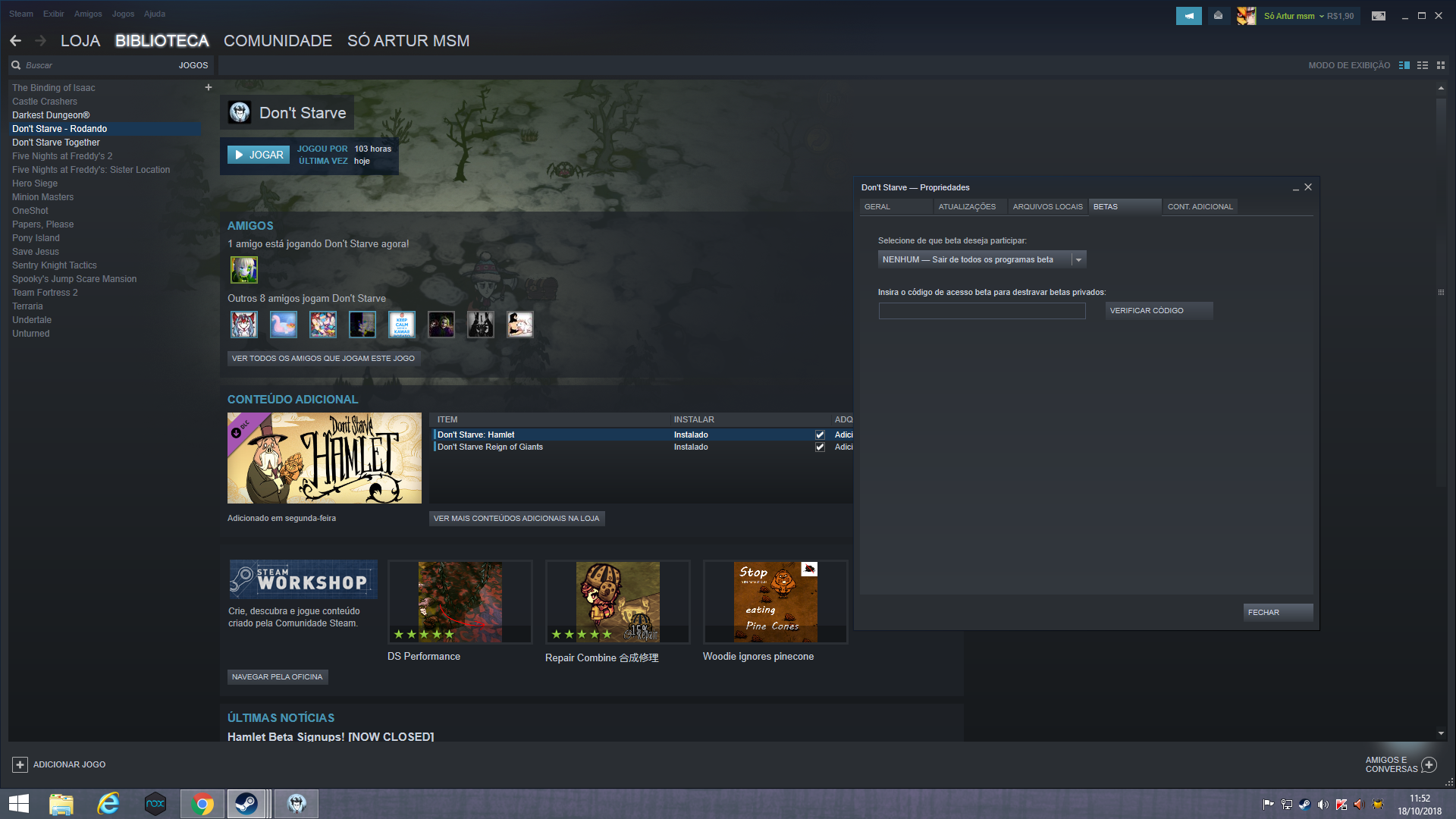Switch library to list view icon
Viewport: 1456px width, 819px height.
click(x=1423, y=65)
